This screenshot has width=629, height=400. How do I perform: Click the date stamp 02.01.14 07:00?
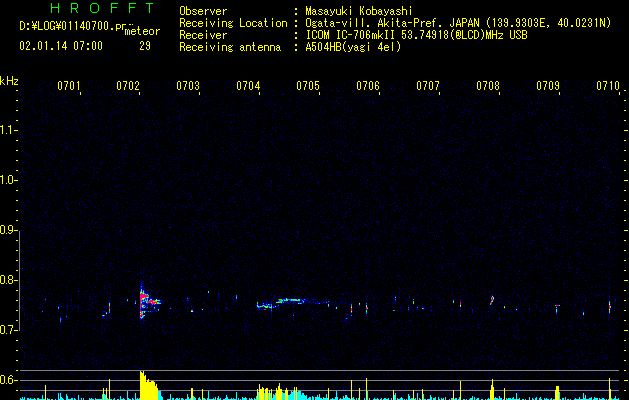point(61,46)
